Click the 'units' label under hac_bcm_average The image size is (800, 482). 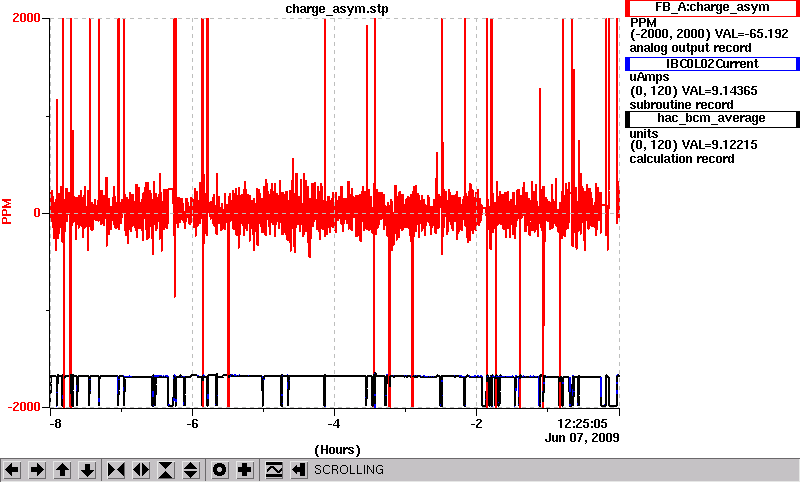point(643,134)
